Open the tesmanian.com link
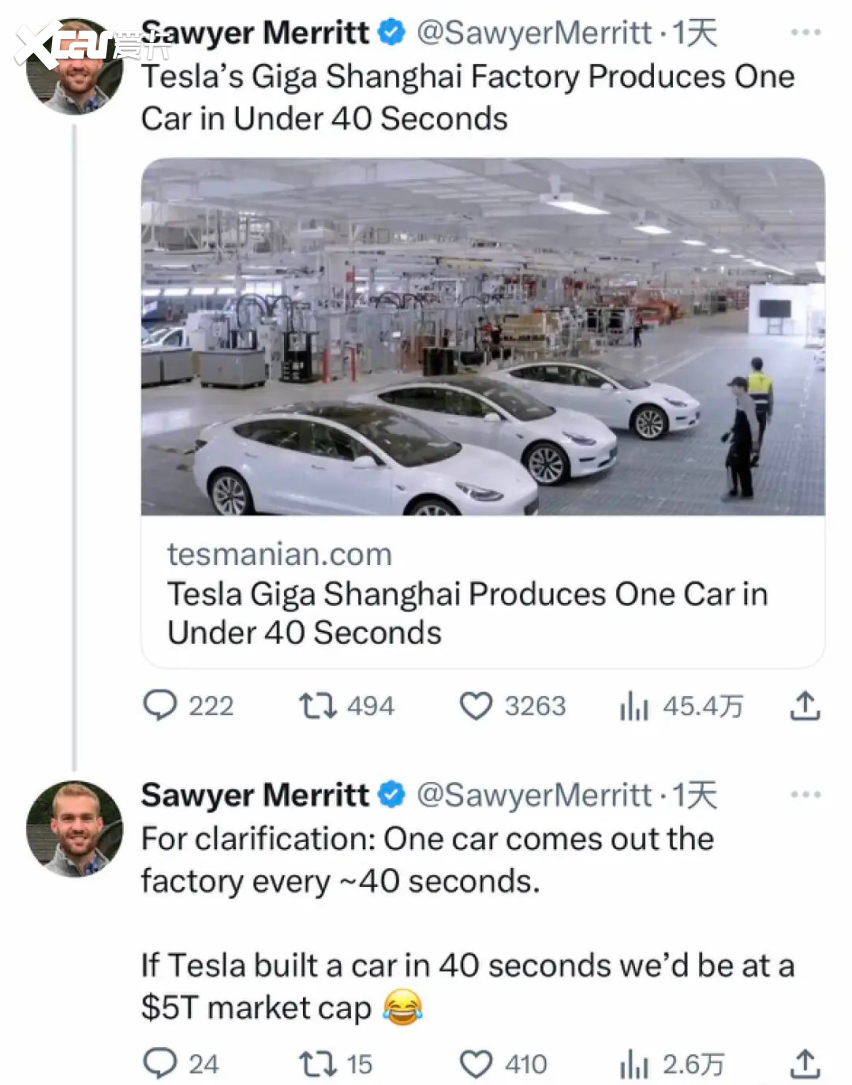The width and height of the screenshot is (852, 1085). click(279, 554)
